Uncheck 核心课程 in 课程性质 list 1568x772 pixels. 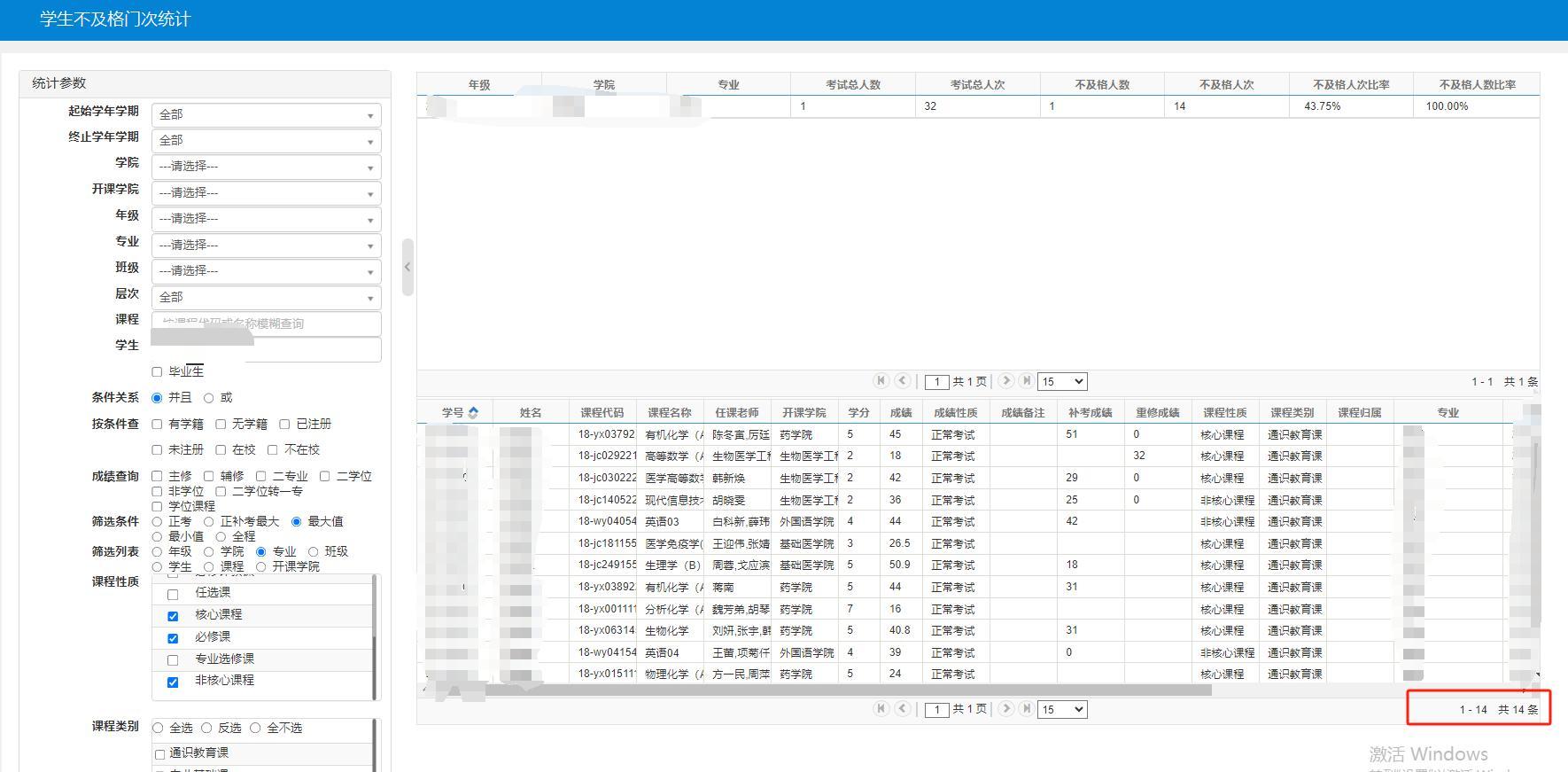click(173, 616)
